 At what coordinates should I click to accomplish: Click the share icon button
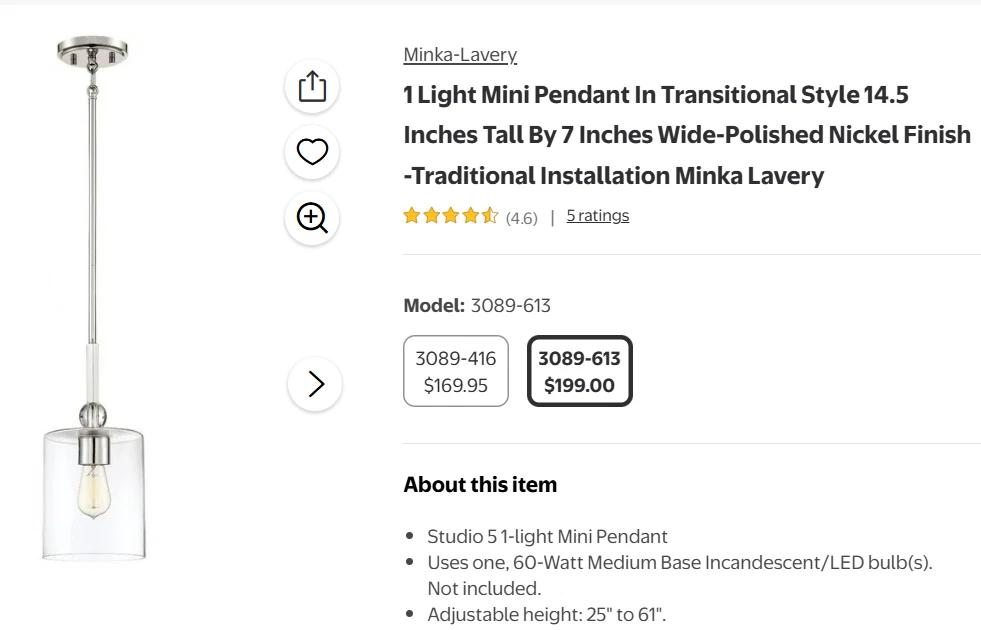(313, 86)
